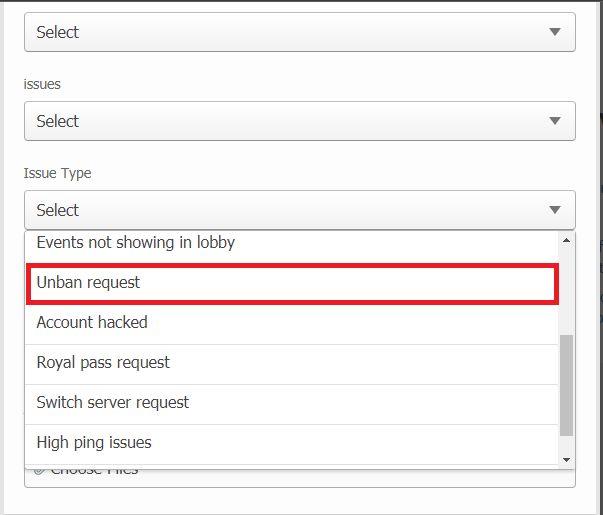Click the arrow on the Issue Type dropdown

(x=555, y=210)
